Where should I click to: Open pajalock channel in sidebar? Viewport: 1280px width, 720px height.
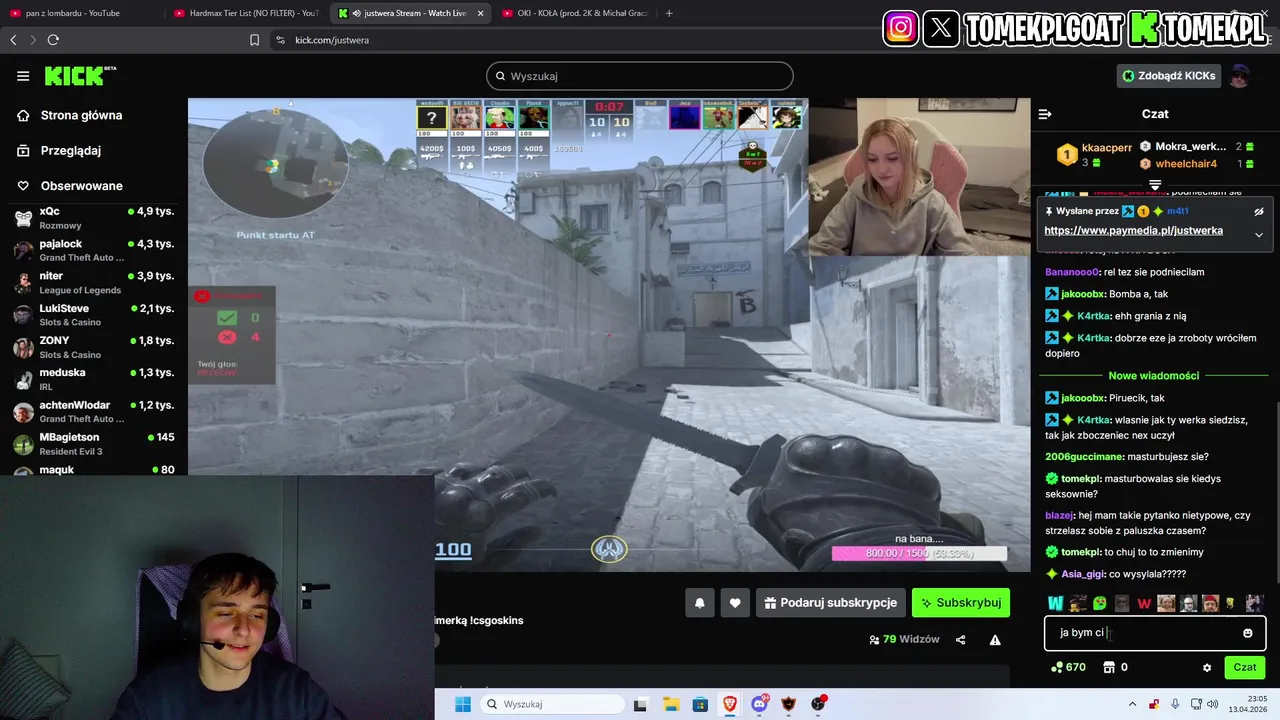coord(94,250)
